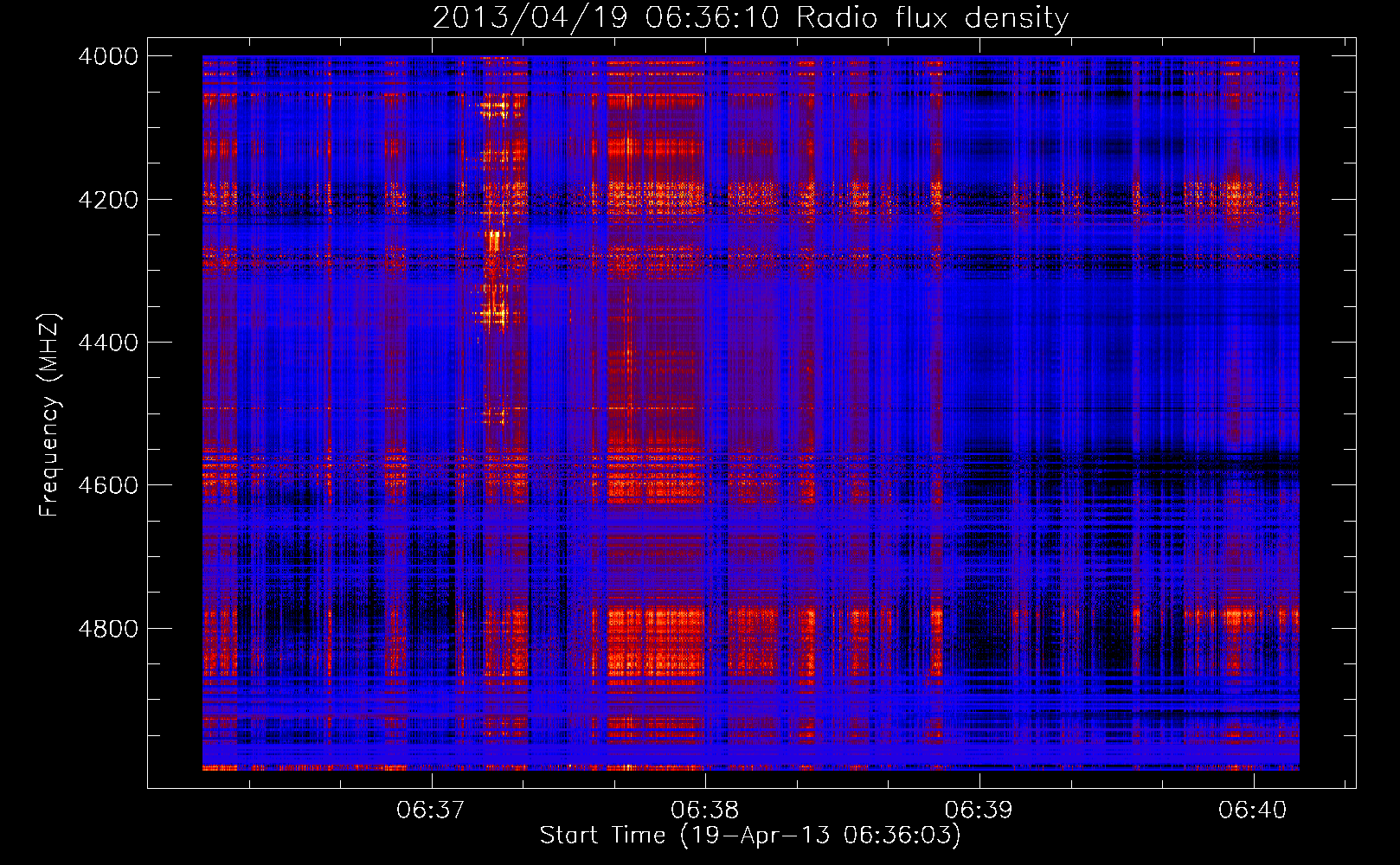The image size is (1400, 865).
Task: Click the 'Frequency (MHZ)' axis title
Action: 49,414
